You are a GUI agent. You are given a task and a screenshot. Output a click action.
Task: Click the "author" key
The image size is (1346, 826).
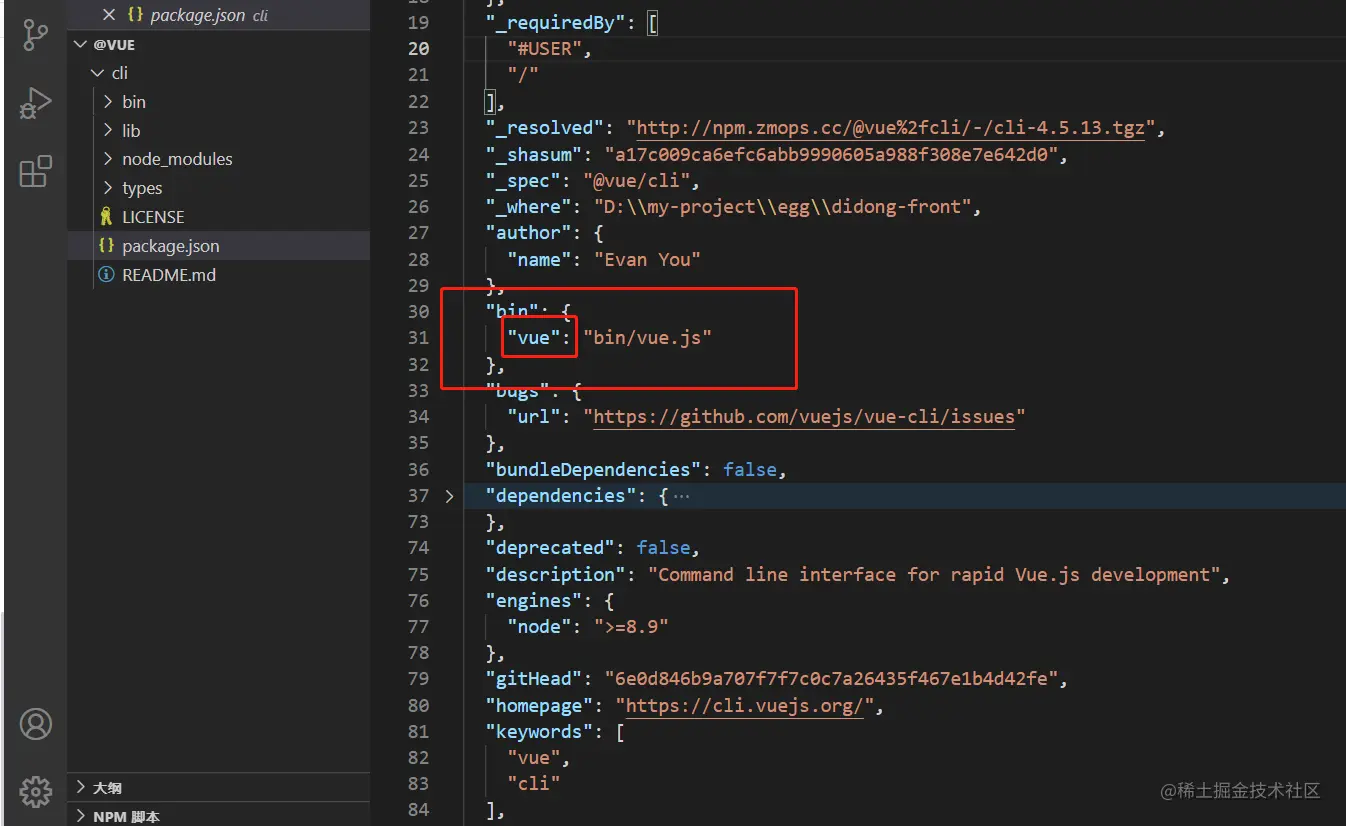pos(528,232)
